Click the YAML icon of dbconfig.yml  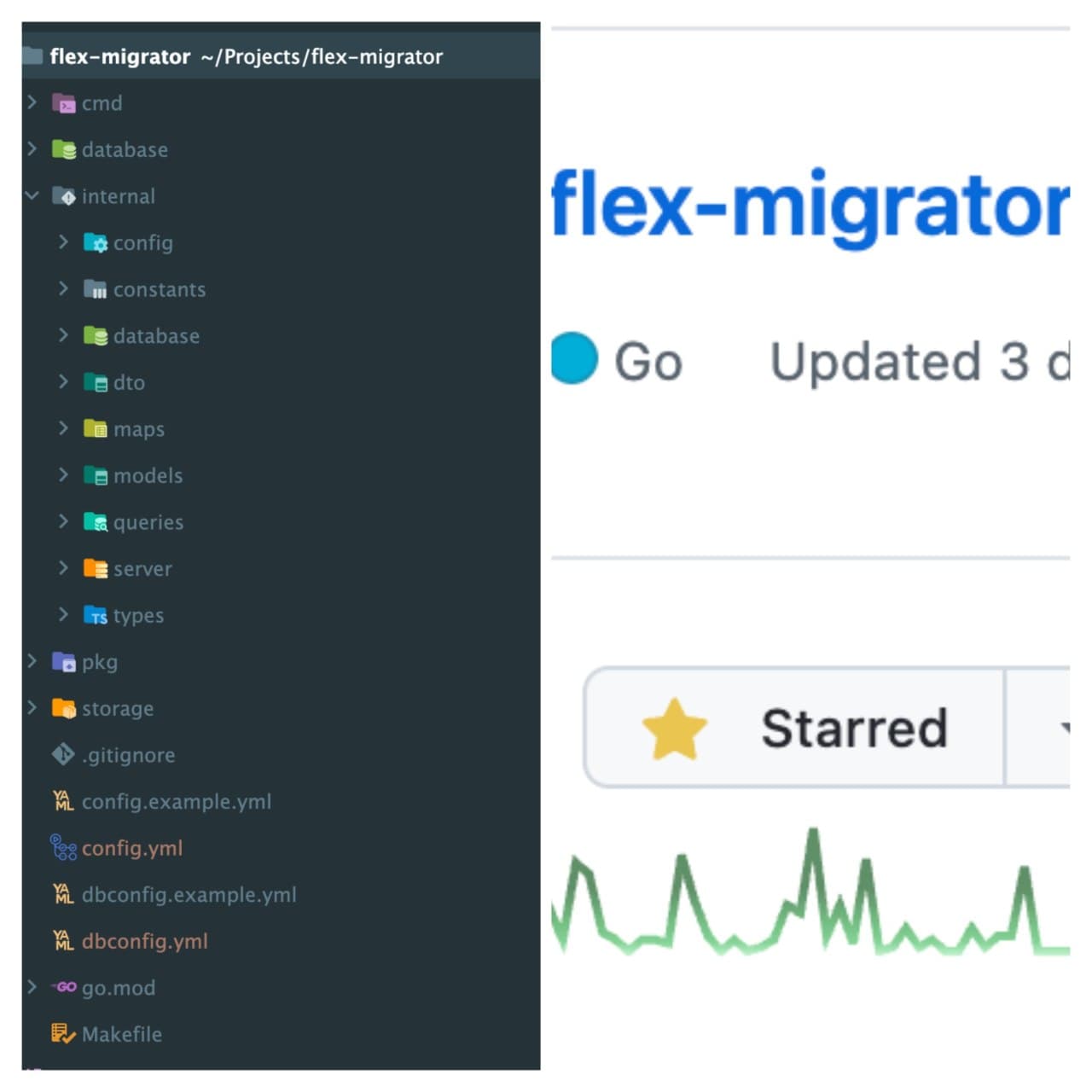[63, 940]
